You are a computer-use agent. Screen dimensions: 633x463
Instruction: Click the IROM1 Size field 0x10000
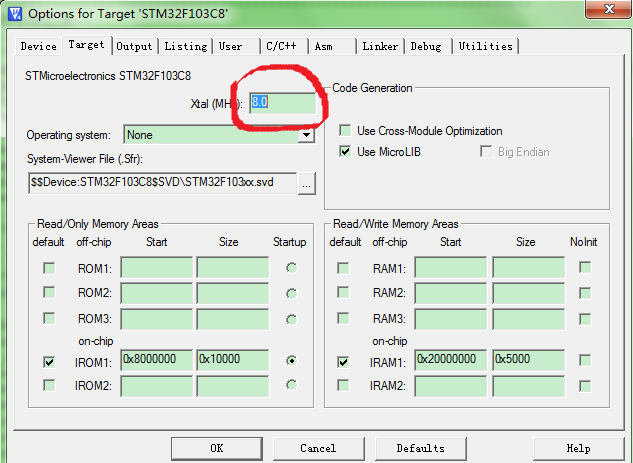click(233, 360)
